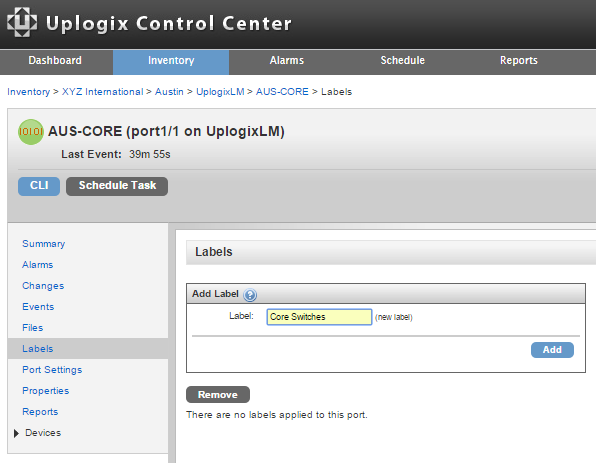Select Port Settings in sidebar
This screenshot has height=463, width=596.
click(52, 369)
